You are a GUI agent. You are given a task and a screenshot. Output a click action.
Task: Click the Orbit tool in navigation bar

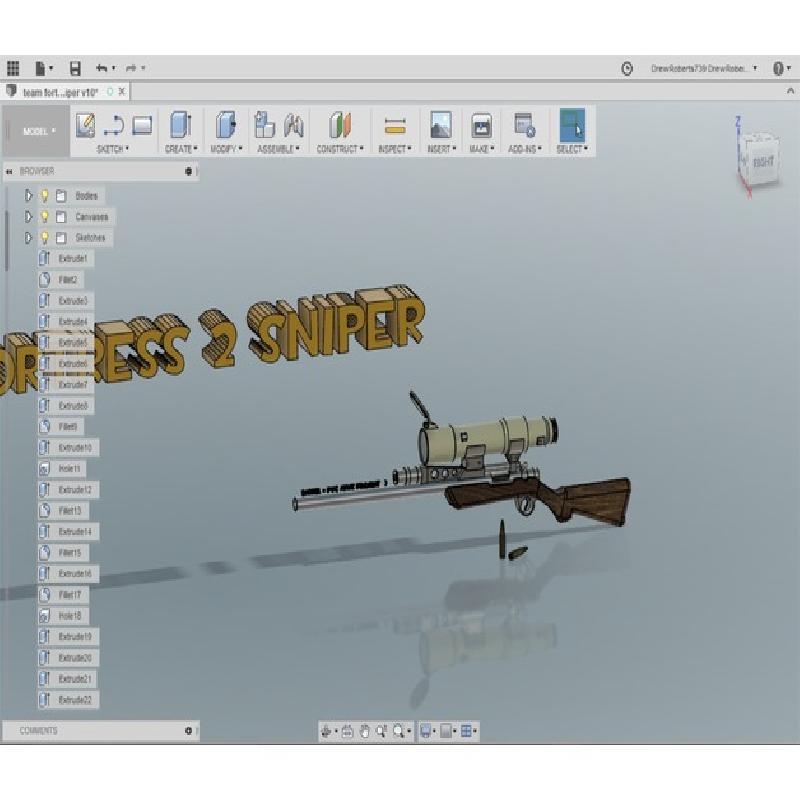pos(327,732)
